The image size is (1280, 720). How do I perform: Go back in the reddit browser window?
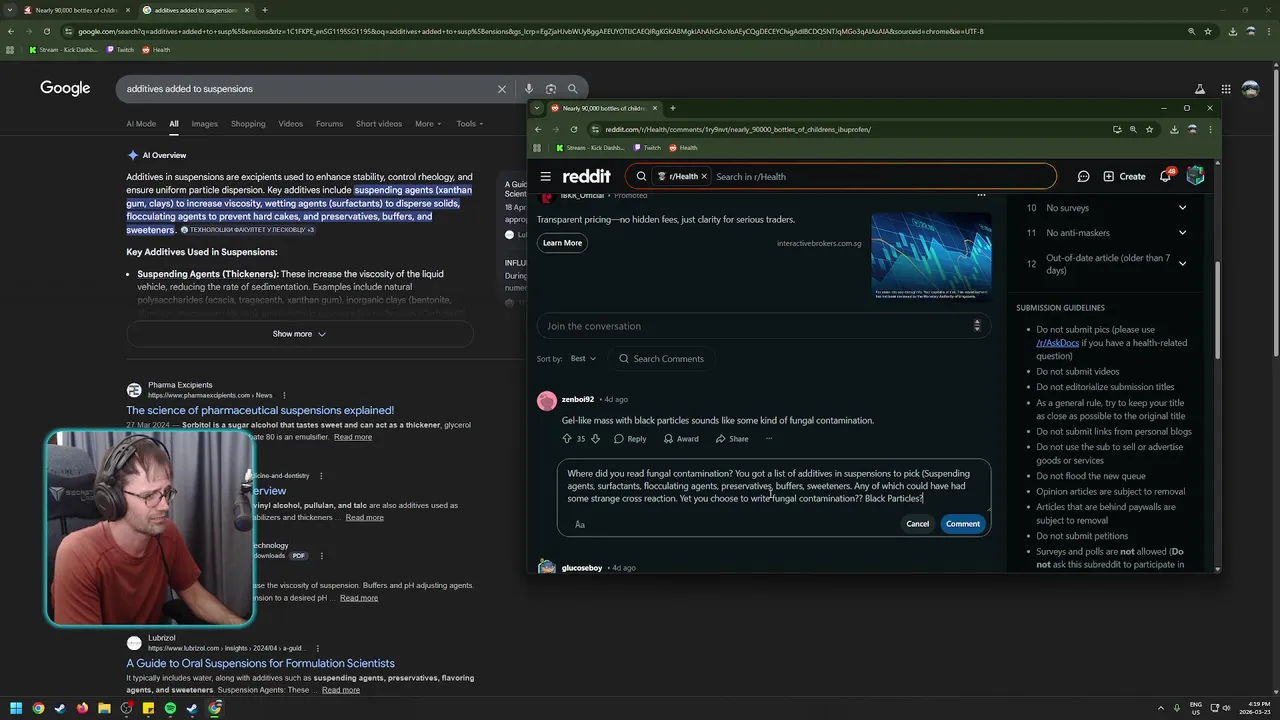537,129
